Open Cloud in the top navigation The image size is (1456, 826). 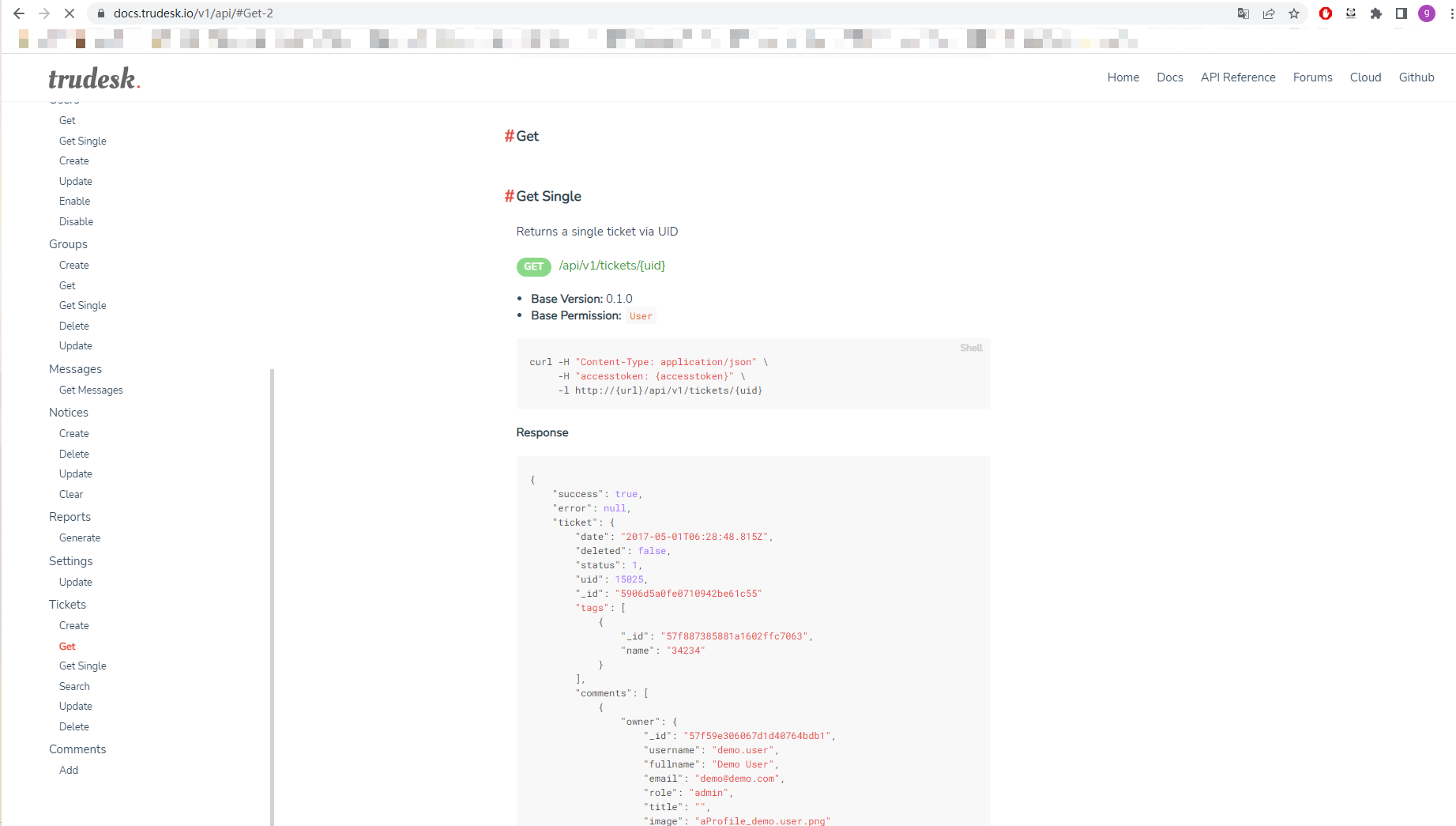1366,77
